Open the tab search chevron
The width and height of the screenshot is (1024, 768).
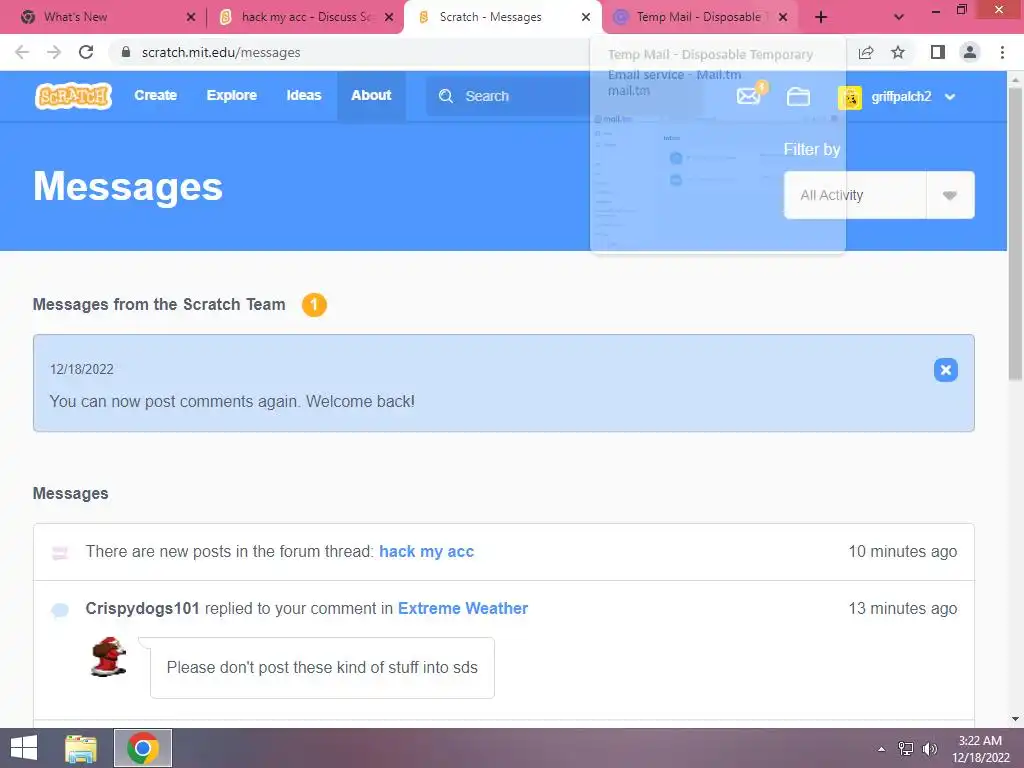click(899, 17)
